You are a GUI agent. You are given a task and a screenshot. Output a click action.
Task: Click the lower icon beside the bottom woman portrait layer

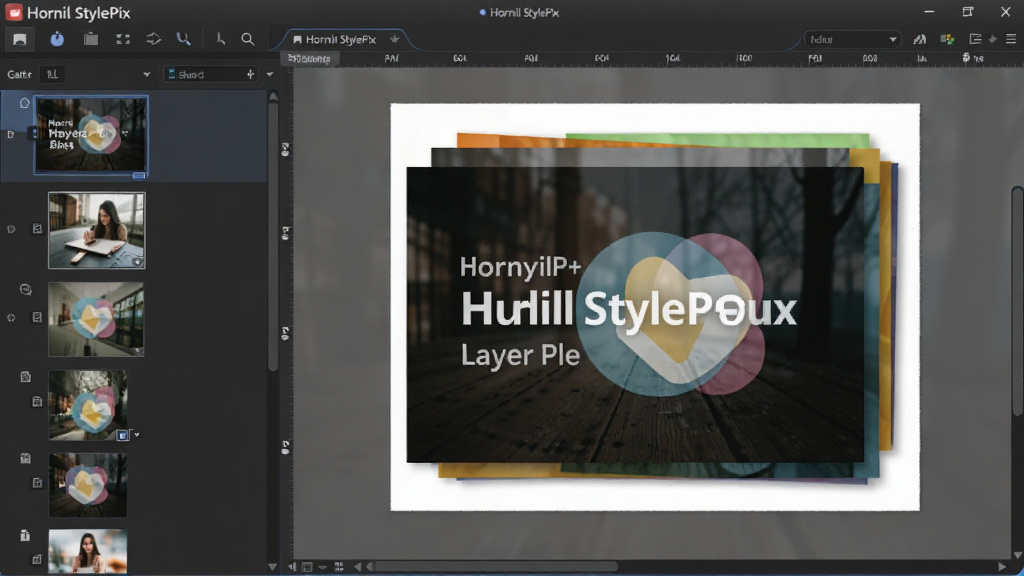tap(37, 559)
